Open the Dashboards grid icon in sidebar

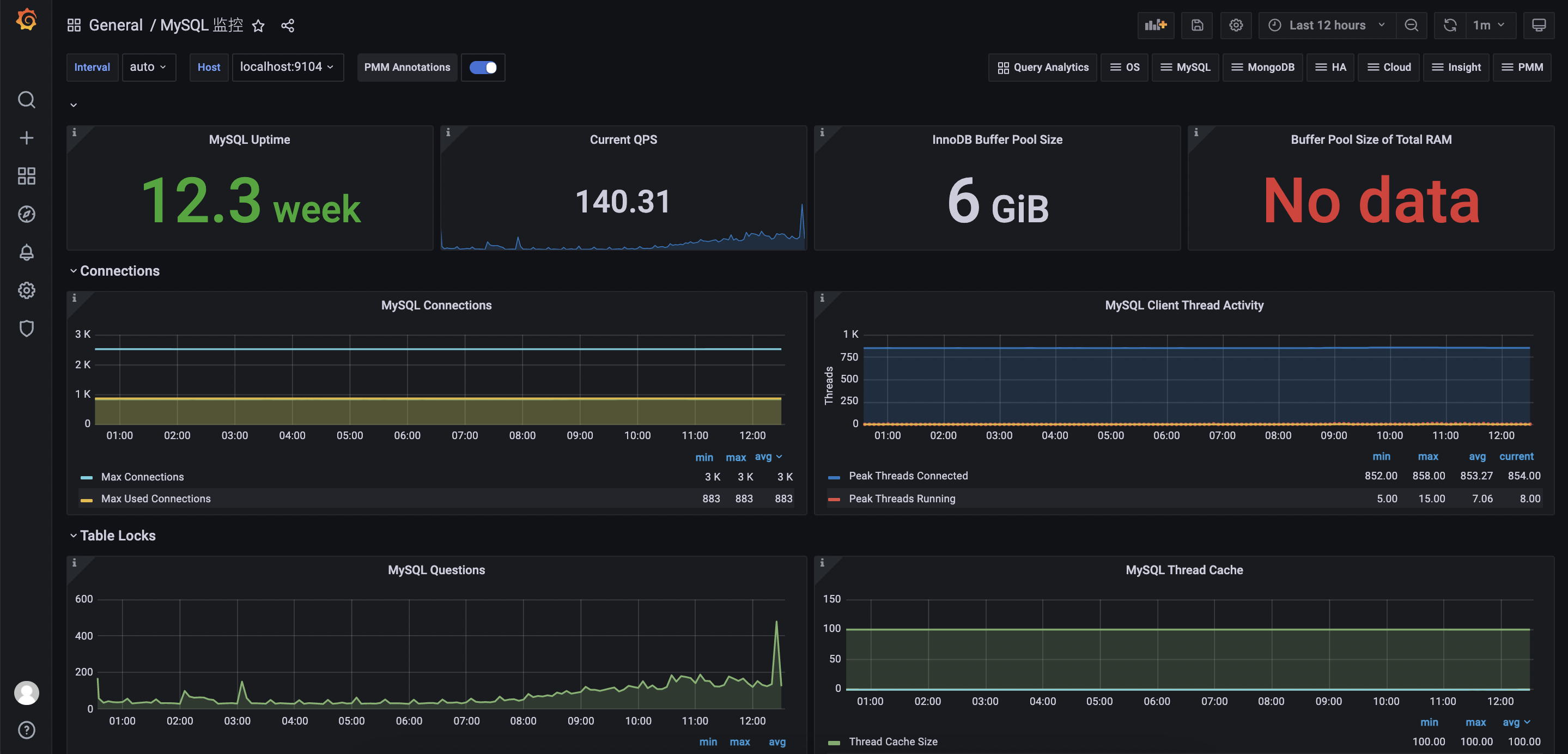click(26, 176)
